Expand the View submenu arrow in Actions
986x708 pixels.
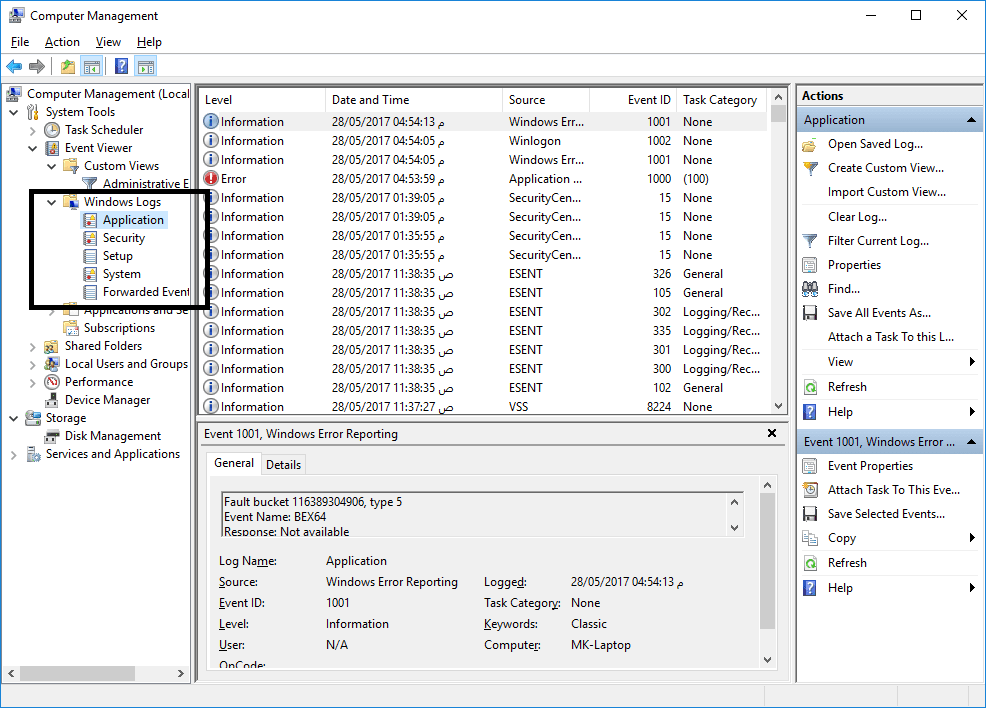pos(971,362)
